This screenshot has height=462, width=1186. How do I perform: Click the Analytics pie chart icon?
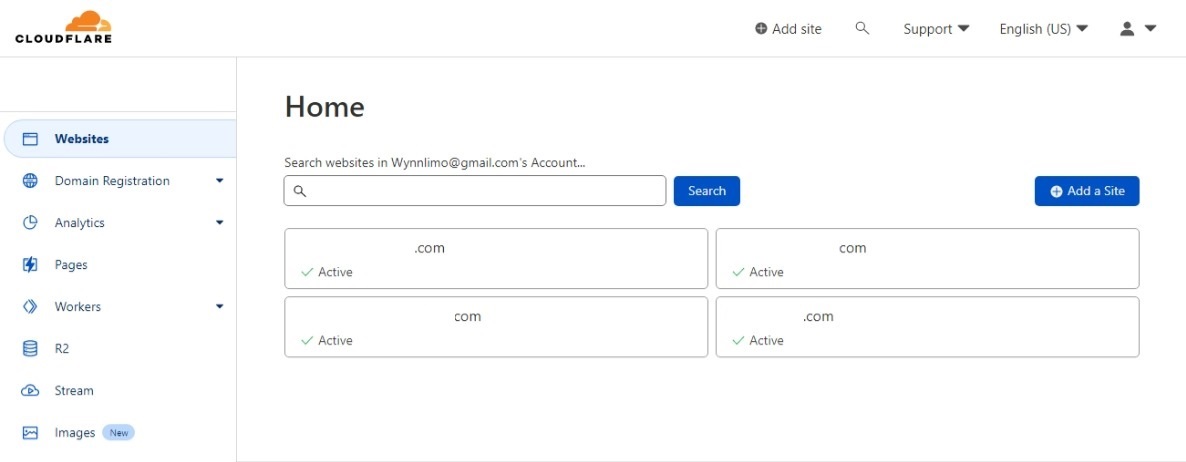(x=30, y=223)
